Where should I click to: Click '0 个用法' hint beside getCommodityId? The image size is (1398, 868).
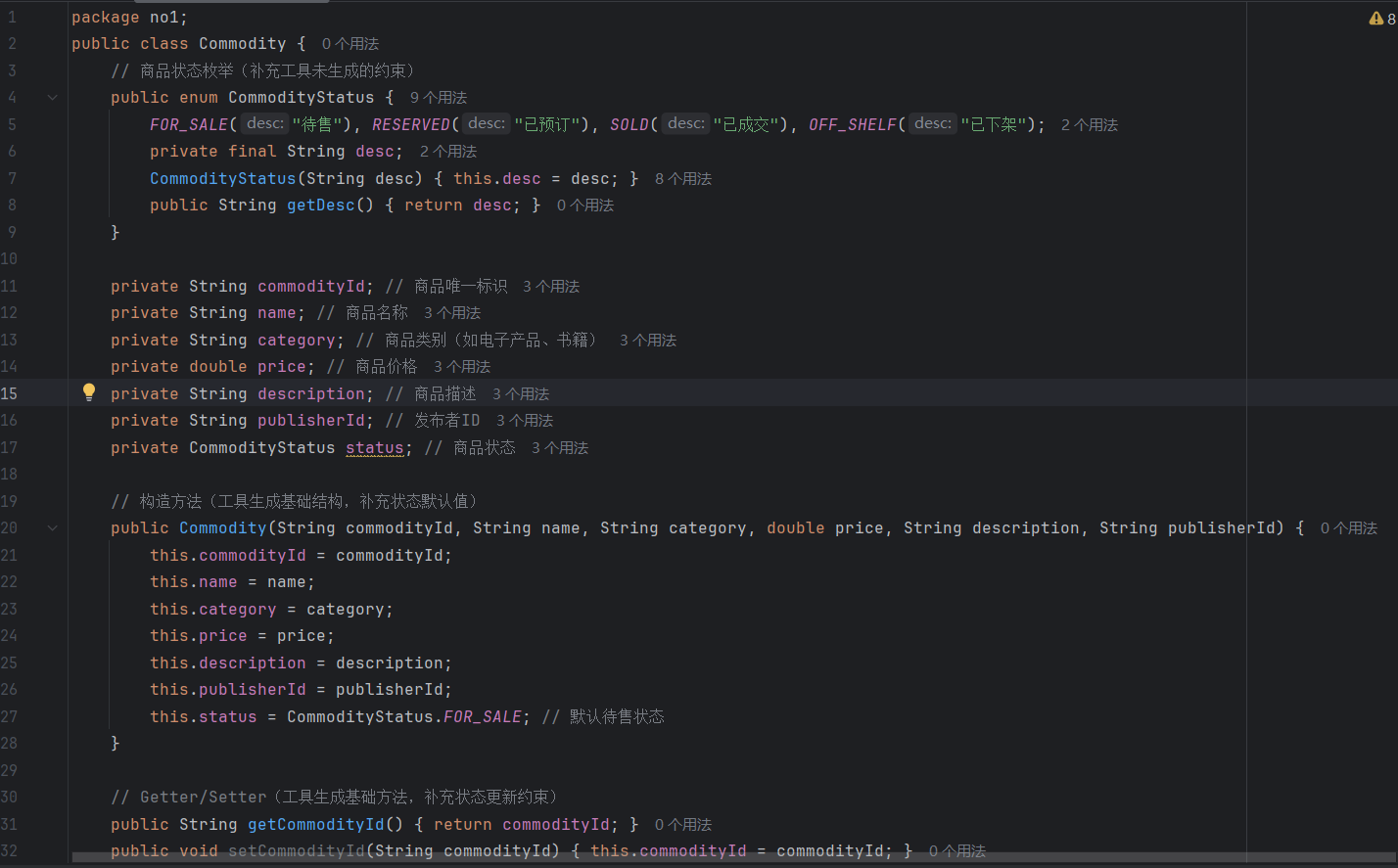(x=683, y=825)
